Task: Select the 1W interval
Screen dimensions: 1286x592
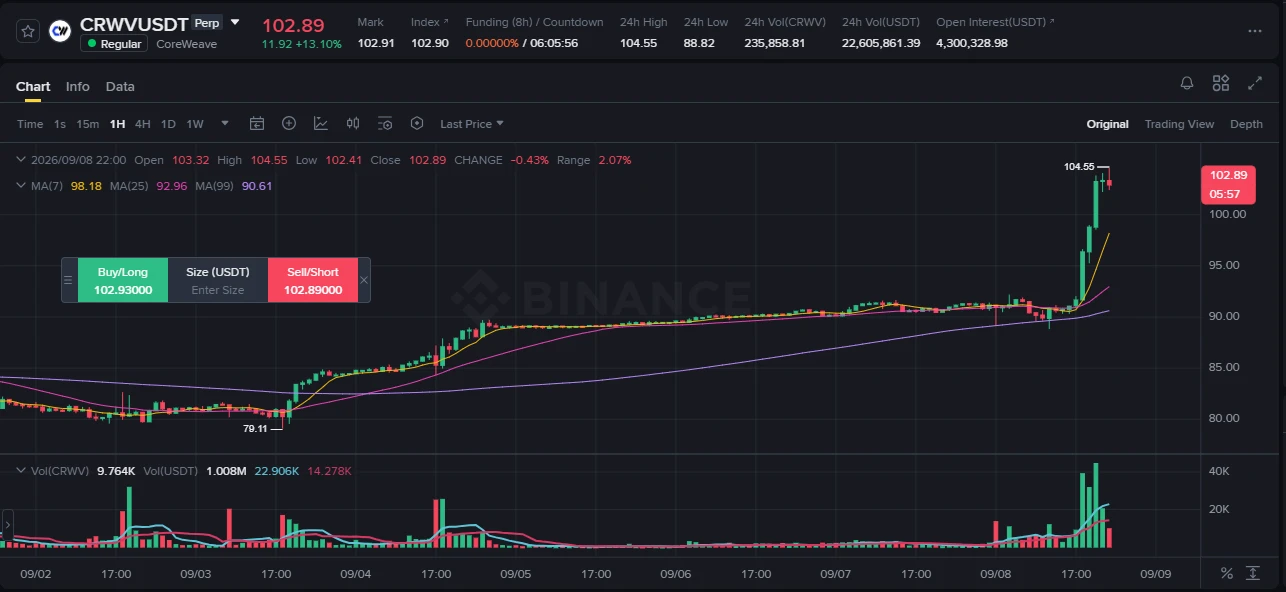Action: pos(195,124)
